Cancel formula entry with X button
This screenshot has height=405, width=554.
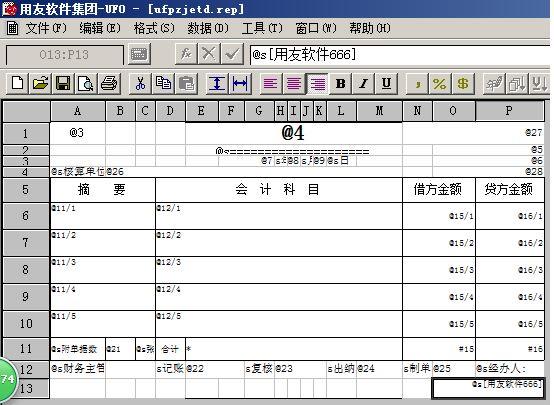click(x=209, y=54)
